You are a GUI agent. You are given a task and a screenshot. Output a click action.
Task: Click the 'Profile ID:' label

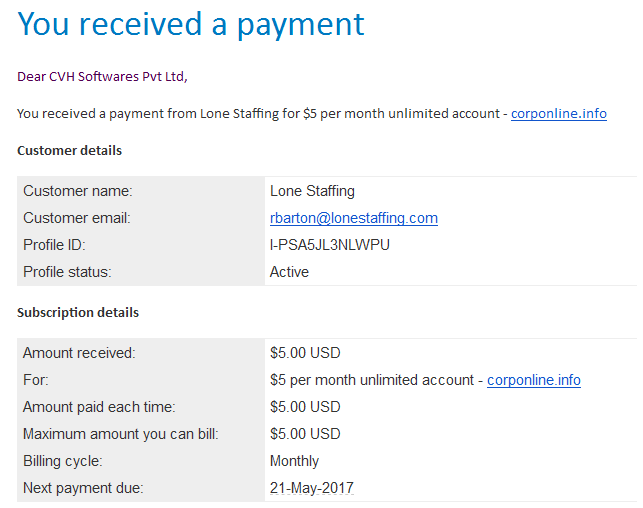(x=57, y=245)
